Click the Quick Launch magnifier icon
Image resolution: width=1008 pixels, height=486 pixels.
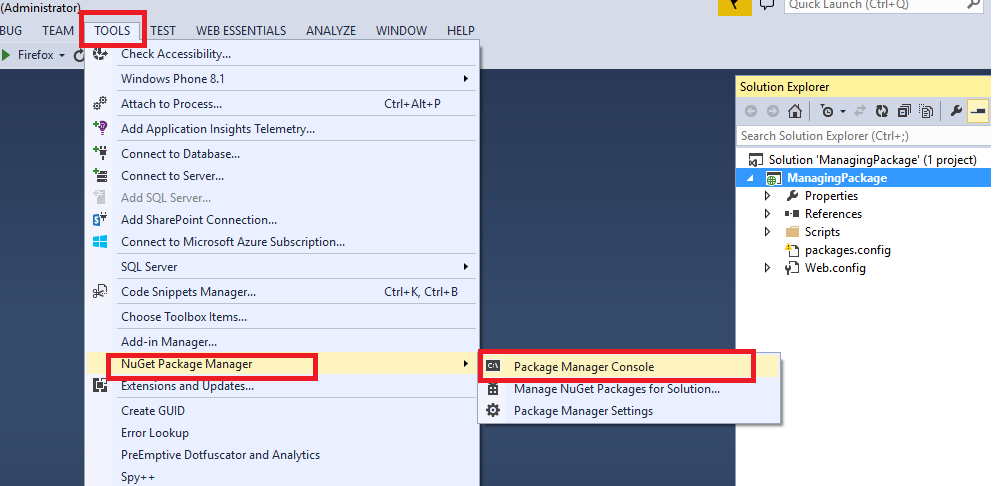point(973,4)
